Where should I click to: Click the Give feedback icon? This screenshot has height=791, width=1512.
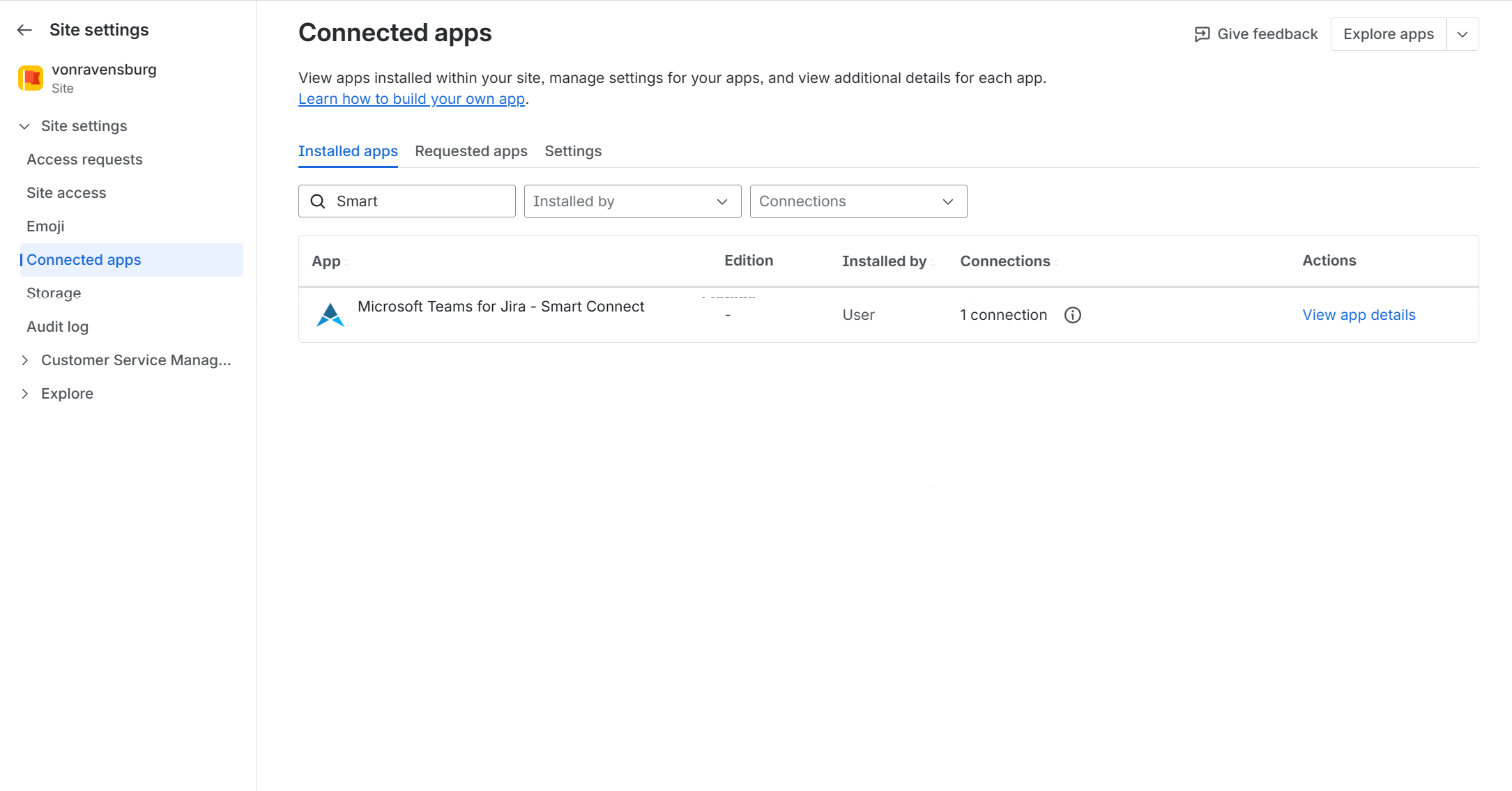(x=1202, y=34)
